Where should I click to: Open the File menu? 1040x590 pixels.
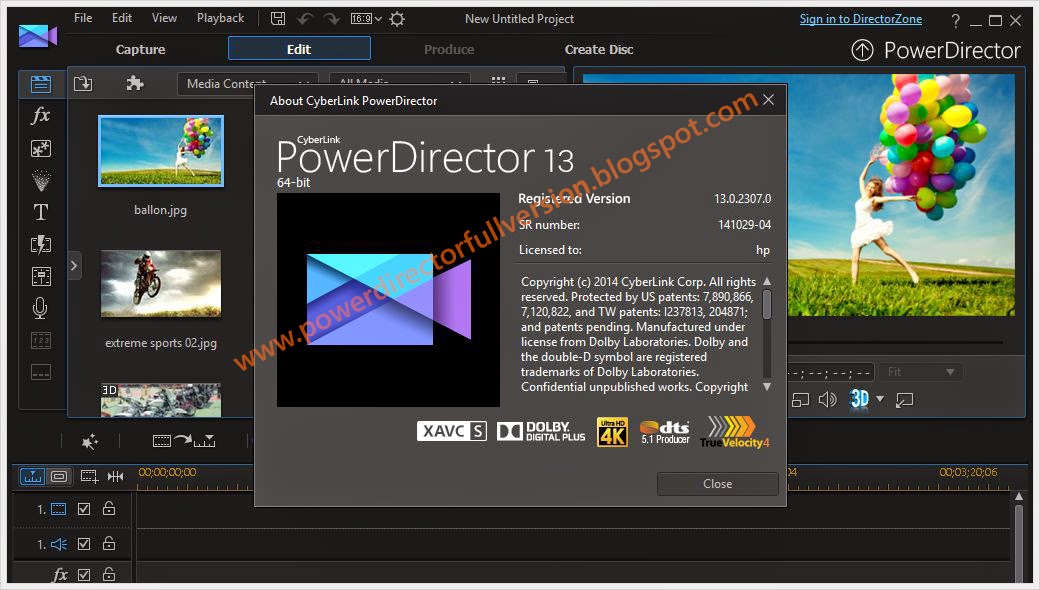tap(83, 18)
